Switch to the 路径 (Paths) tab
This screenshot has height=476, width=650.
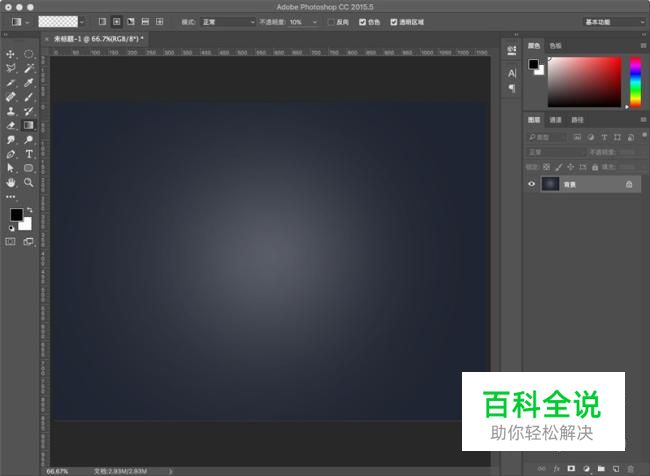[x=576, y=120]
